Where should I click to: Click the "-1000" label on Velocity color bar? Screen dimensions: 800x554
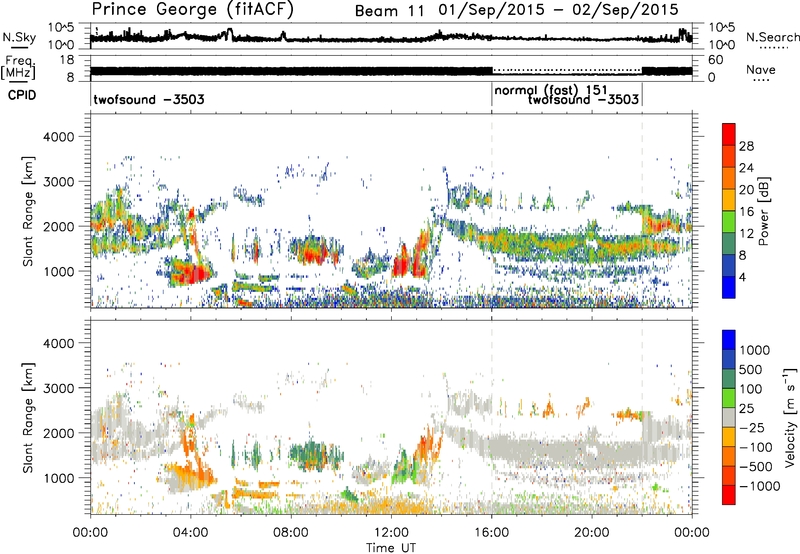[760, 486]
